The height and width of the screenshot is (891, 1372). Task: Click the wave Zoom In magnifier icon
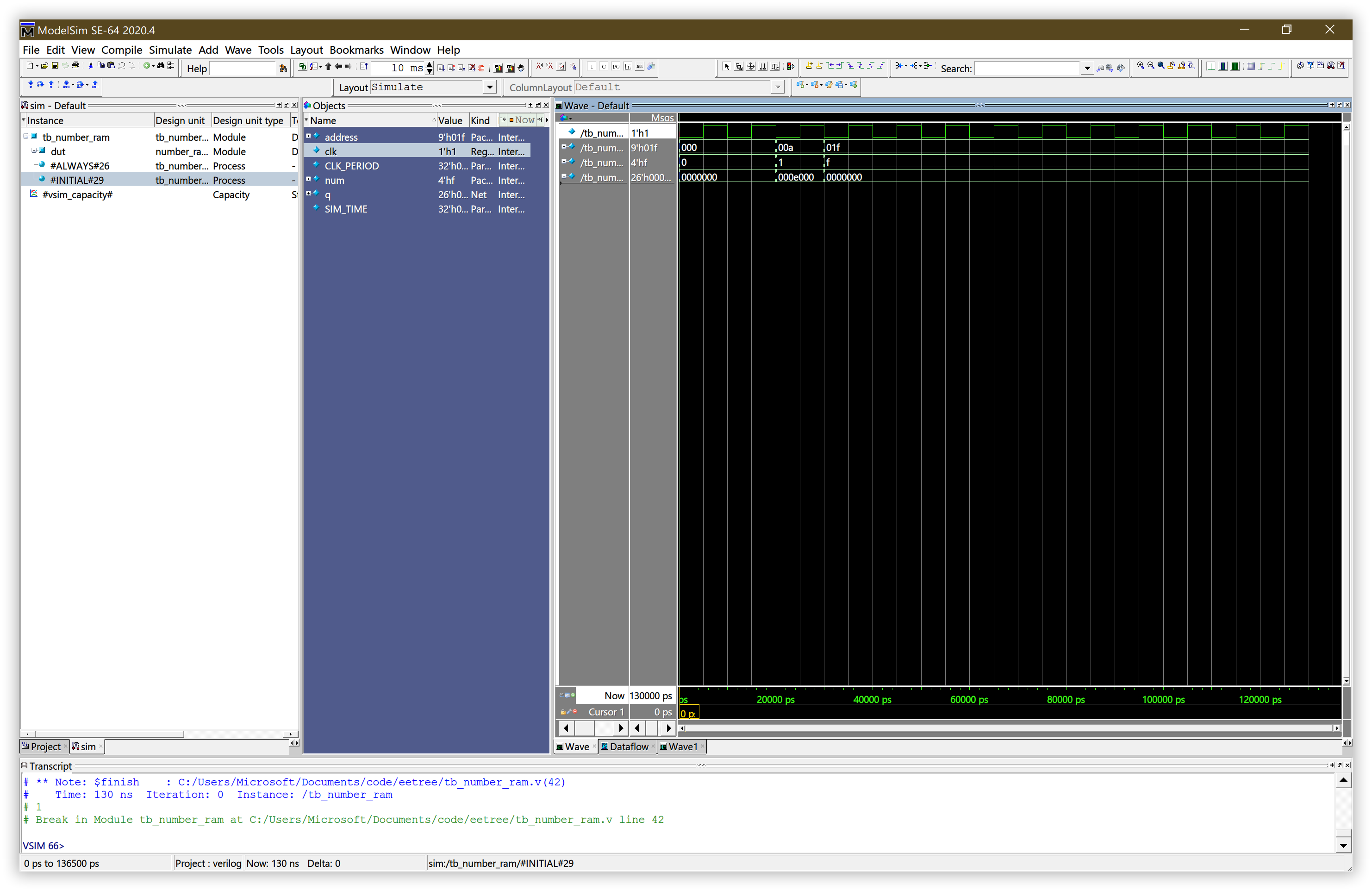click(1141, 66)
